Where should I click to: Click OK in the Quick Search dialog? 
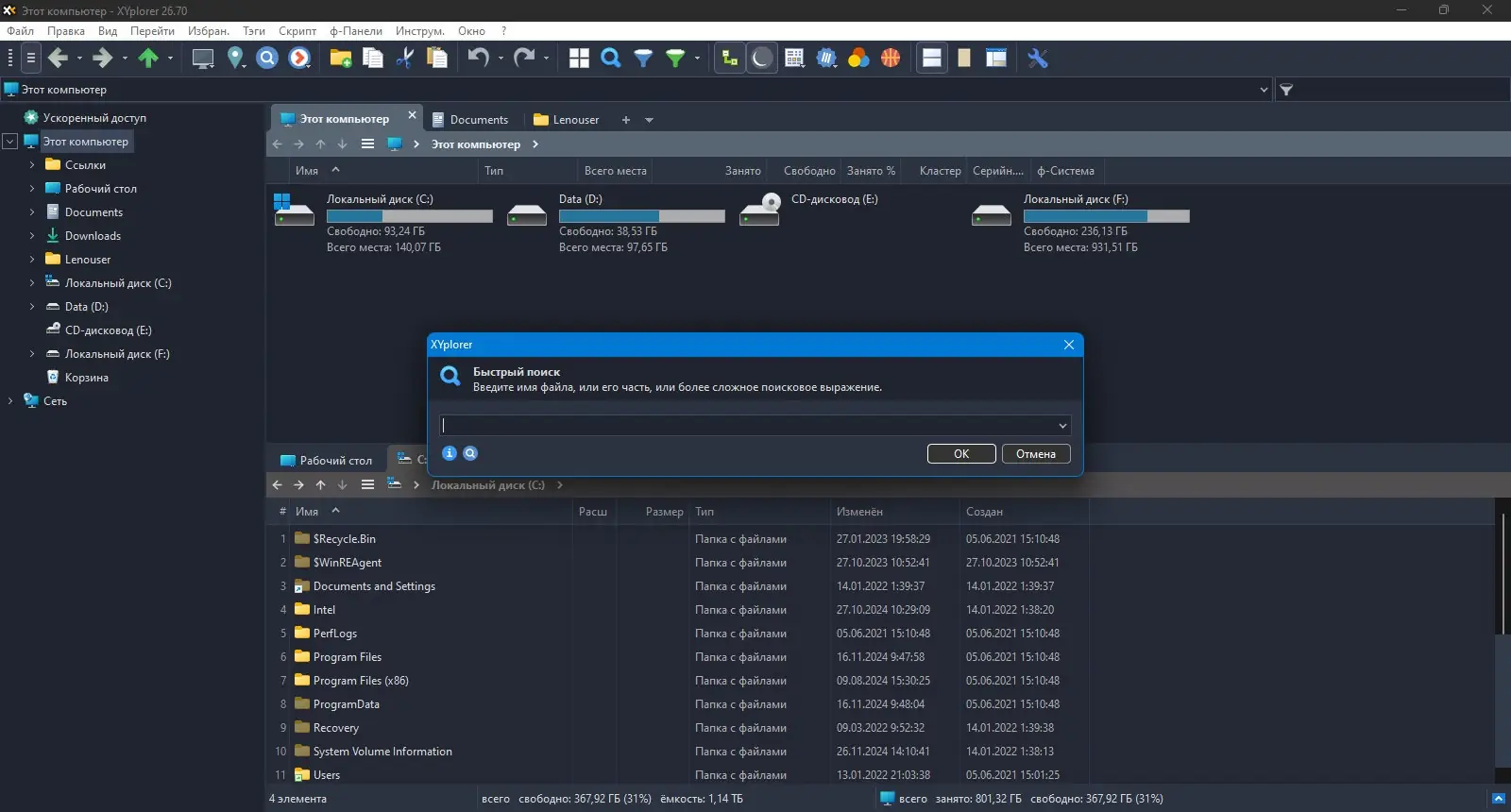coord(961,454)
